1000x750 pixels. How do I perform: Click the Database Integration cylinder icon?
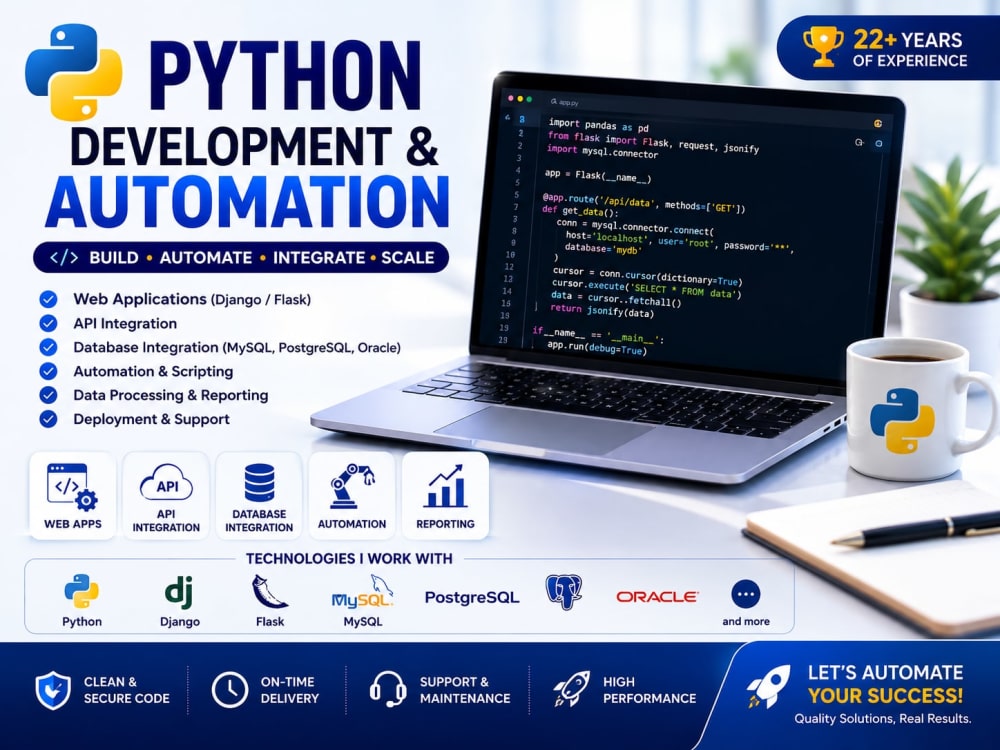tap(260, 483)
